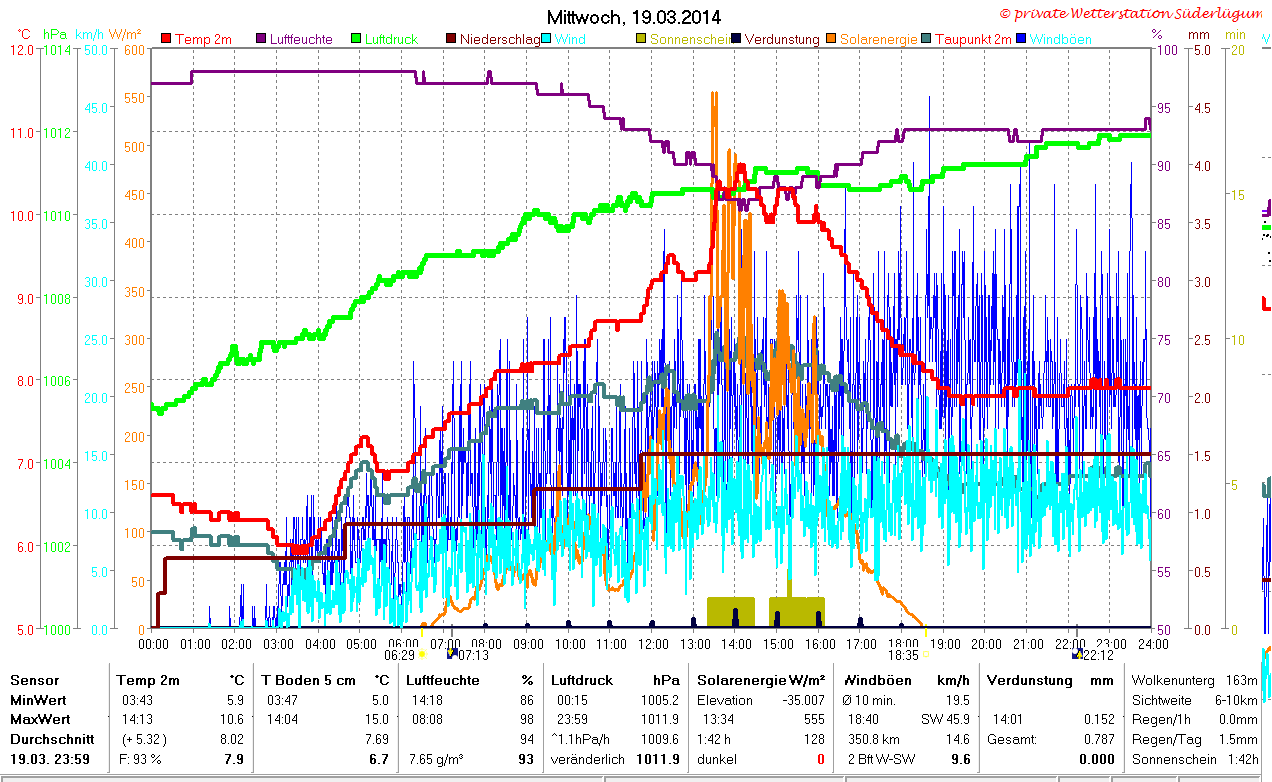Screen dimensions: 1272x782
Task: Click the Sensor header in data table
Action: point(35,680)
